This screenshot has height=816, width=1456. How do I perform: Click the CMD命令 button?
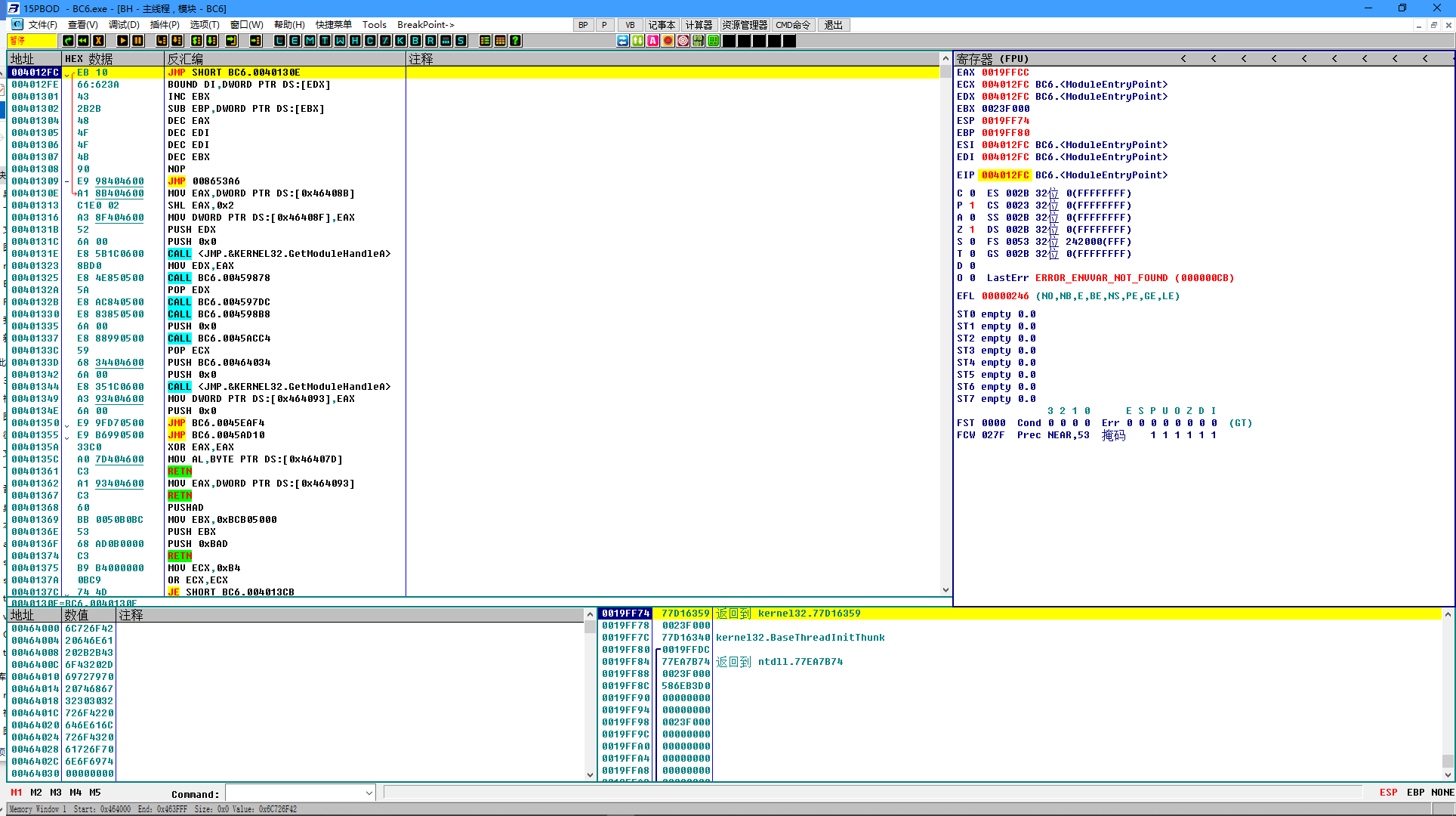[x=793, y=25]
